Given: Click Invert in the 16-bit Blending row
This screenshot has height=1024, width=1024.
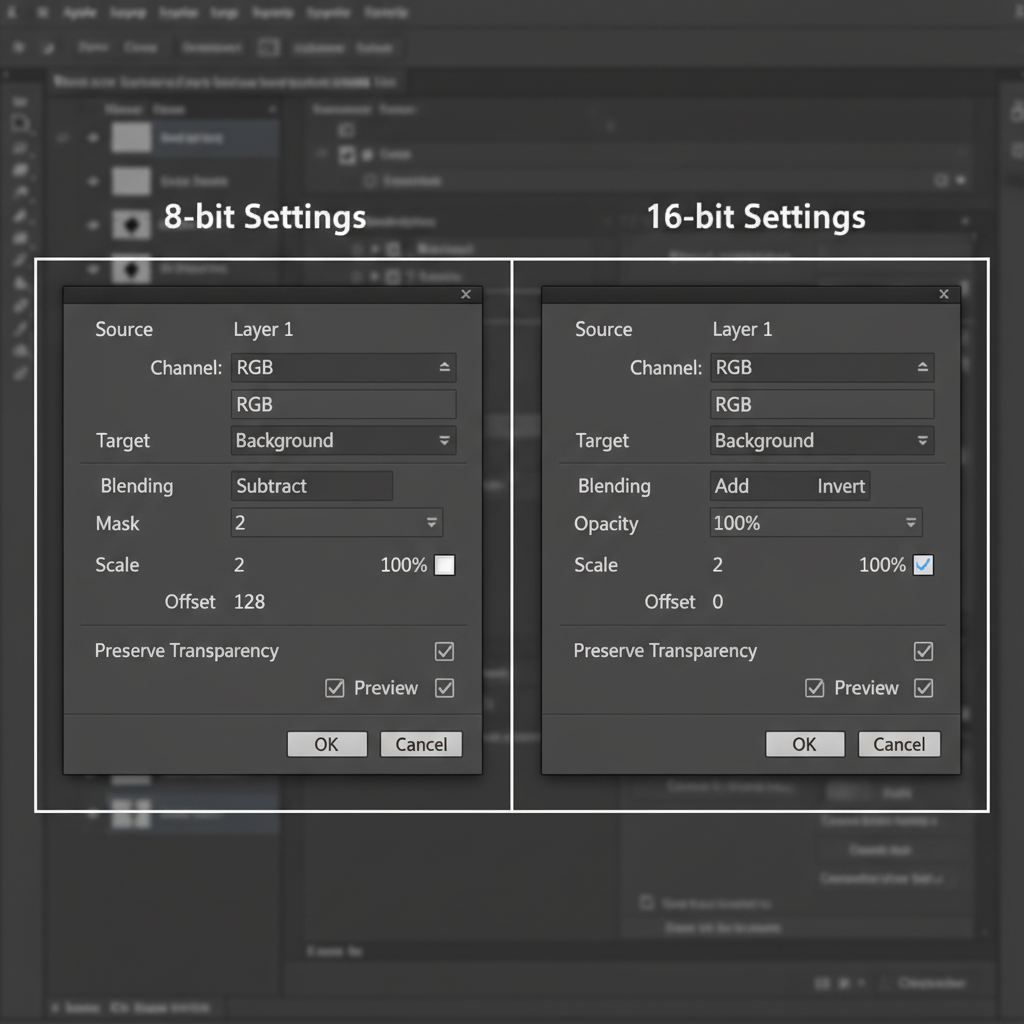Looking at the screenshot, I should [x=841, y=486].
